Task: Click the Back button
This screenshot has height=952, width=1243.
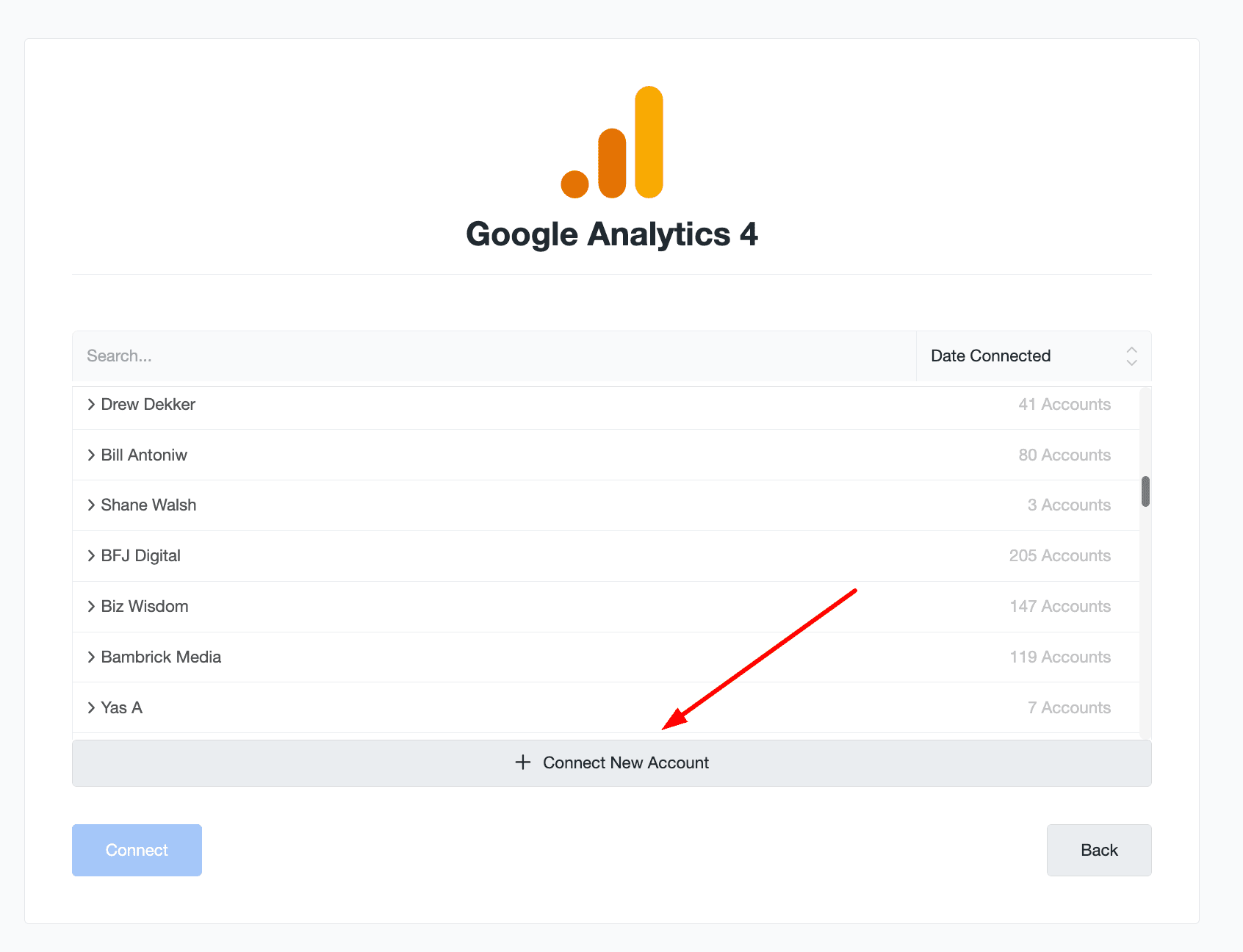Action: pyautogui.click(x=1099, y=850)
